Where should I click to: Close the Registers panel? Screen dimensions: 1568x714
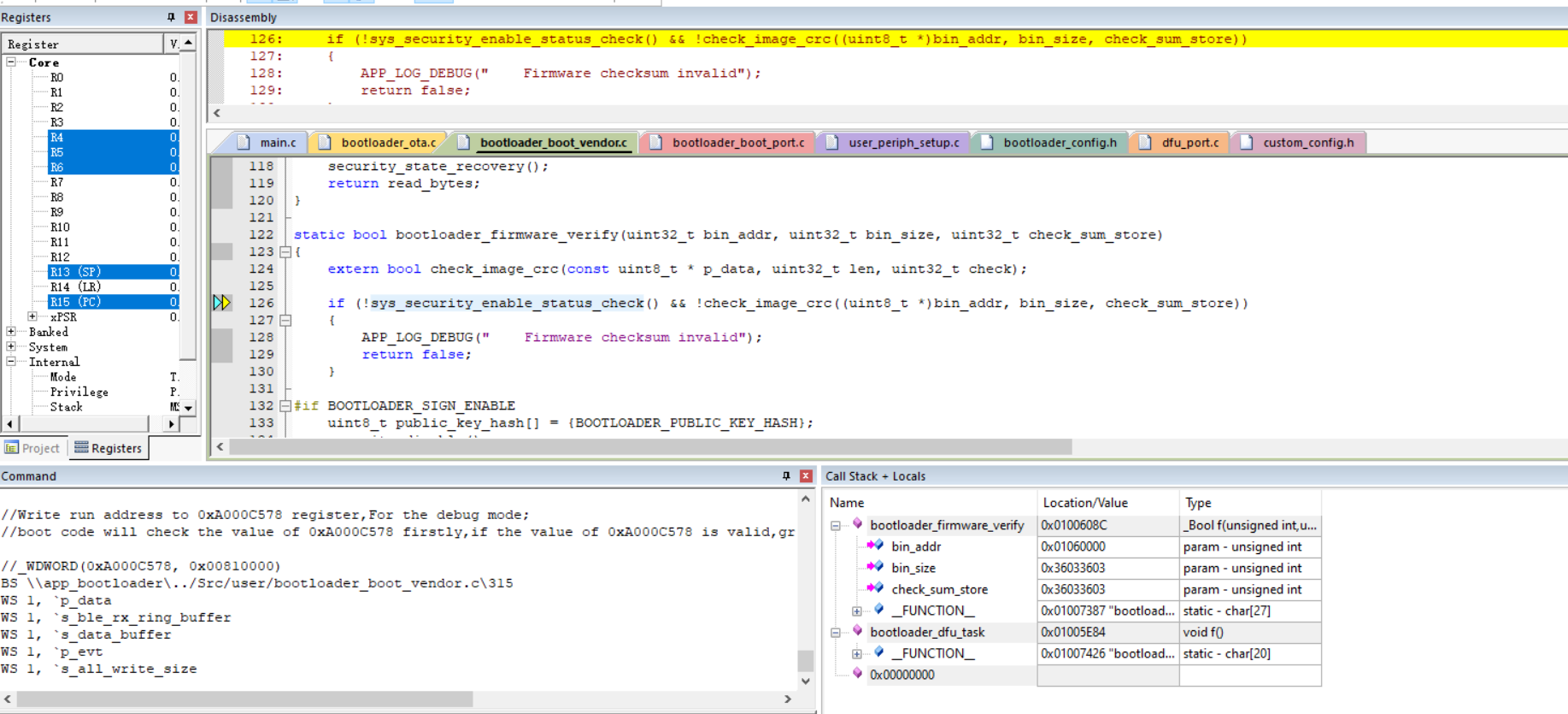click(191, 17)
